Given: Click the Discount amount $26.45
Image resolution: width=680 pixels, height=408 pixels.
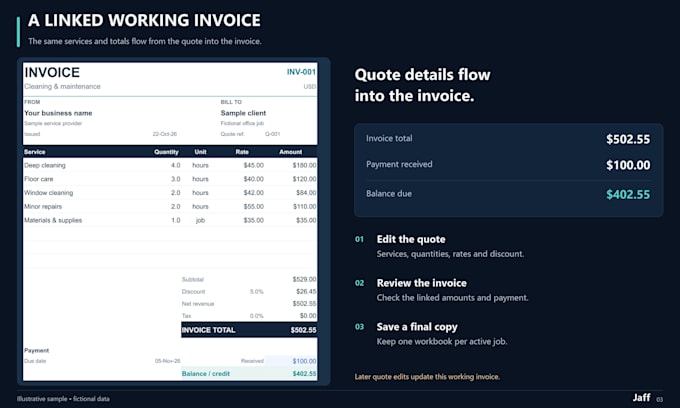Looking at the screenshot, I should pyautogui.click(x=306, y=291).
